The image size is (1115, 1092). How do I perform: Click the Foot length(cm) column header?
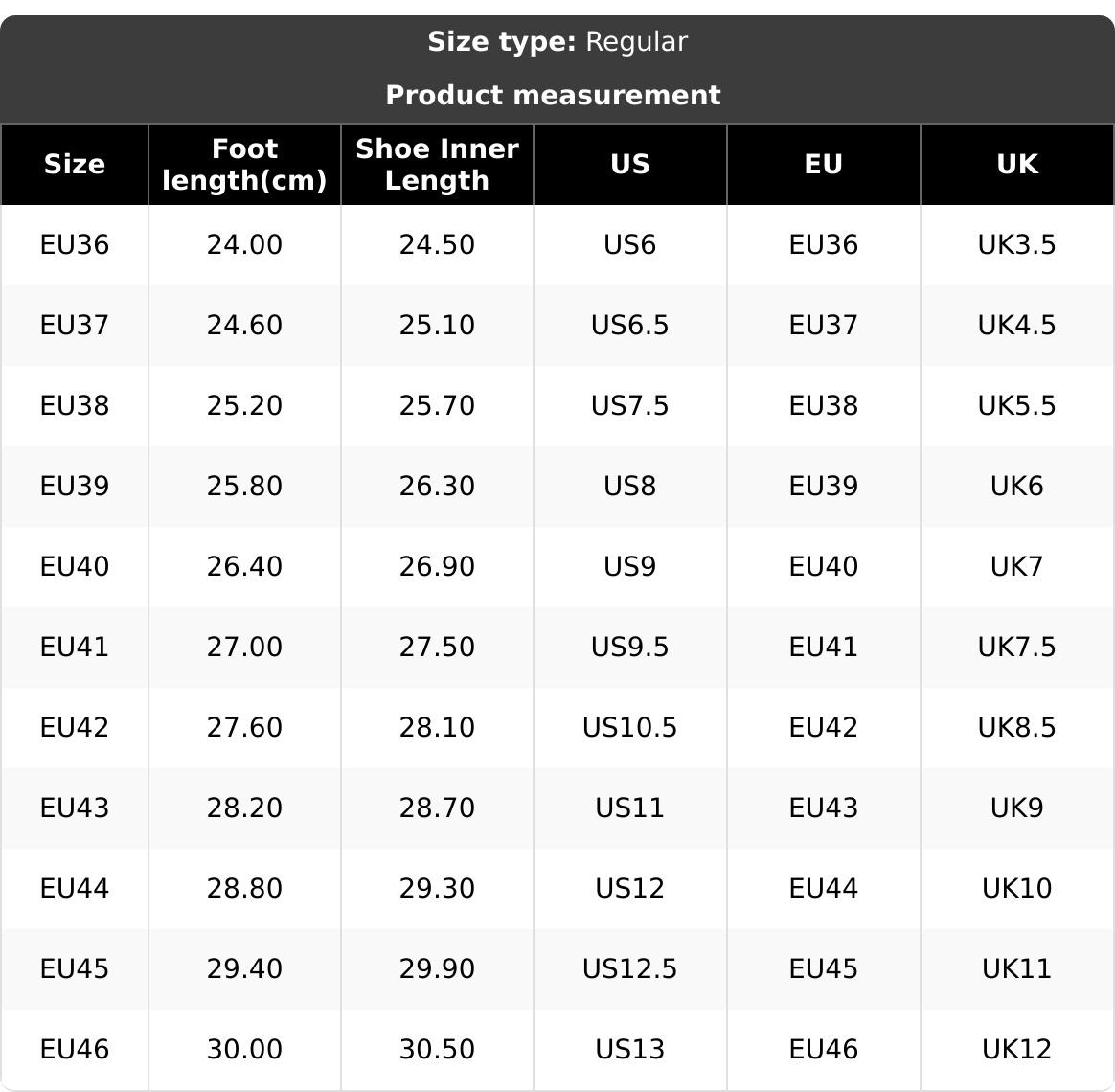point(244,165)
